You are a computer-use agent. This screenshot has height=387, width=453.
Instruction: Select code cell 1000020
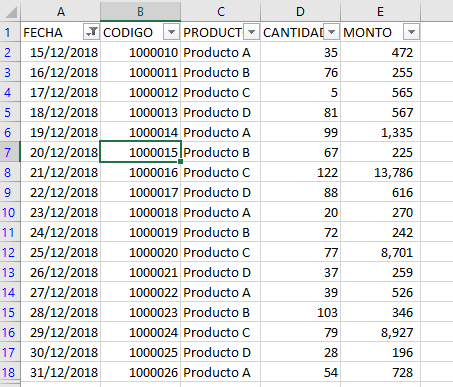140,252
